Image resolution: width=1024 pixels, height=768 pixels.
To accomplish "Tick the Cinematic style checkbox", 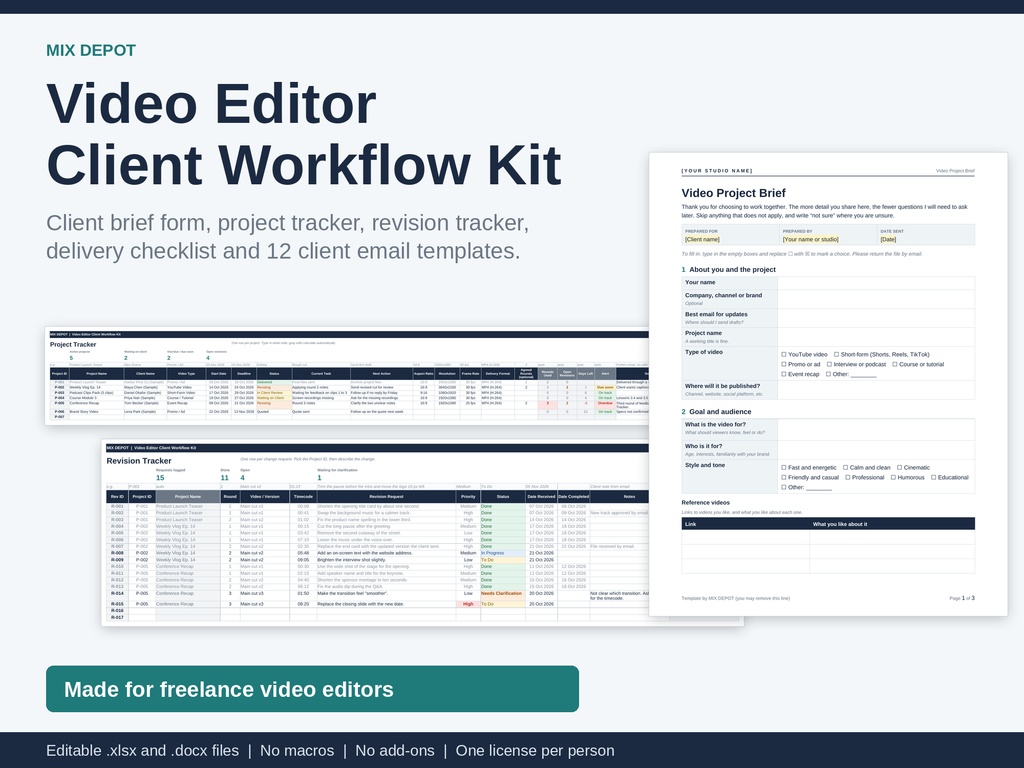I will point(899,468).
